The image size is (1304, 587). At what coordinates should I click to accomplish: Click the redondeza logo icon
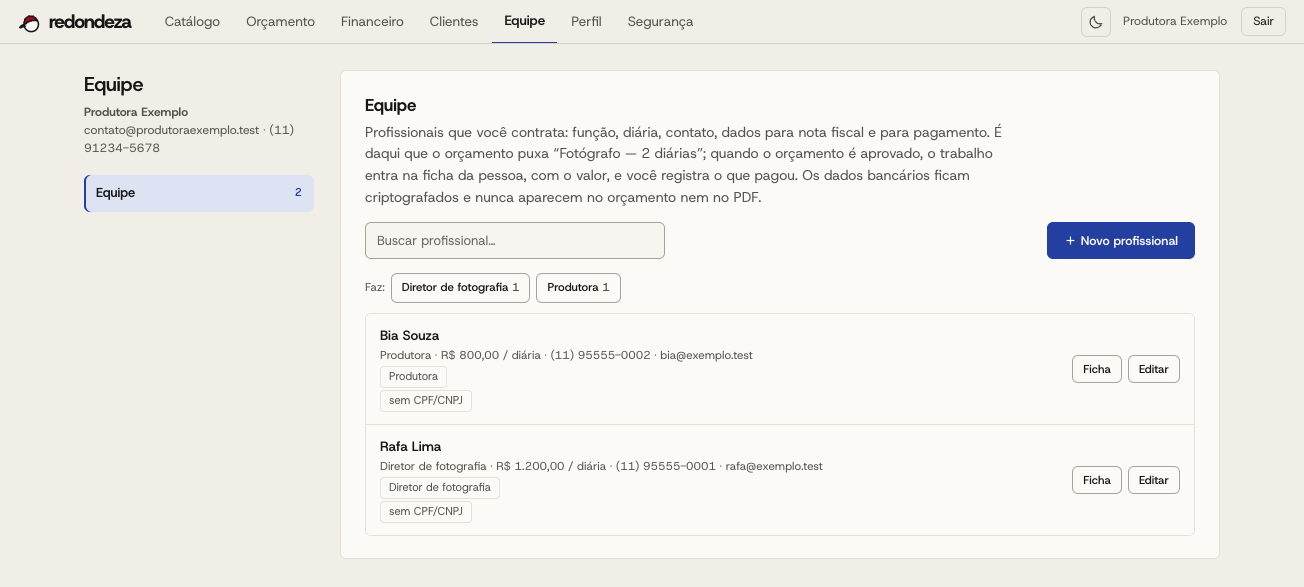(30, 22)
